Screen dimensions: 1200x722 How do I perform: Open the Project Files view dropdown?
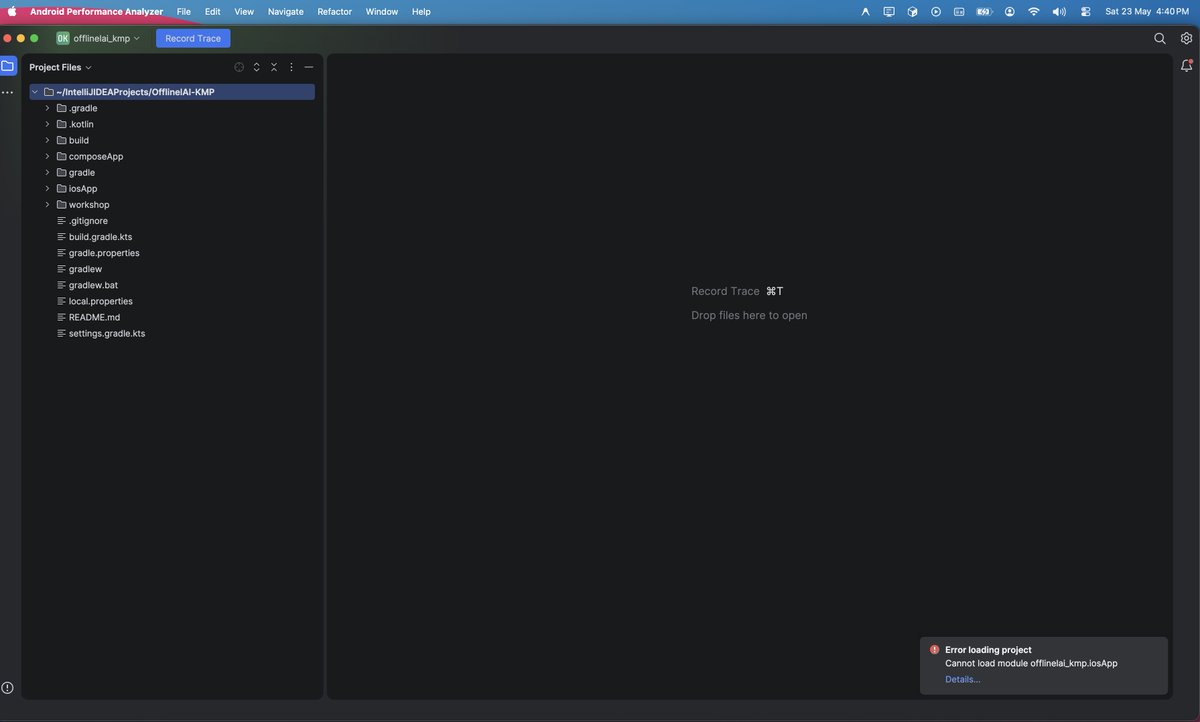pos(60,67)
